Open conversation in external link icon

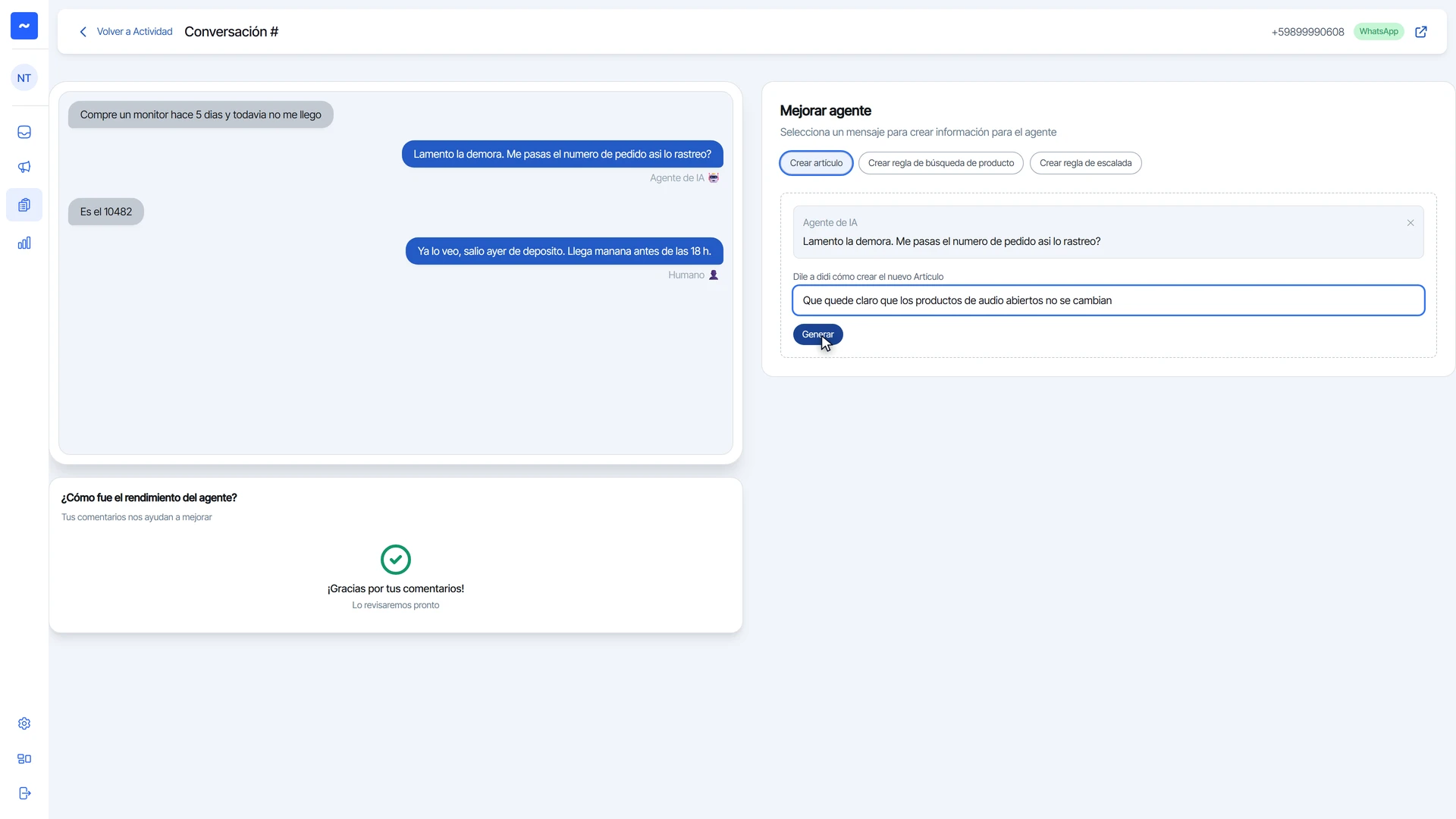coord(1421,32)
